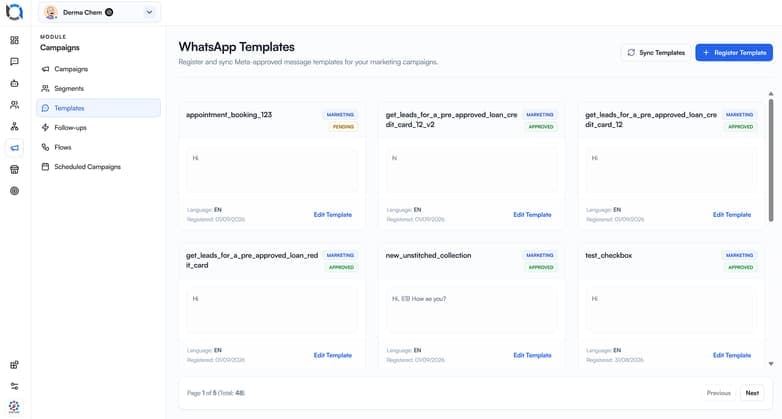Click the app logo icon in top-left corner
782x419 pixels.
[x=14, y=12]
